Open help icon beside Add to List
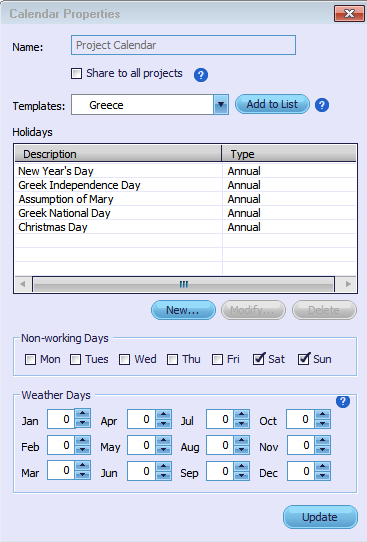367x542 pixels. tap(322, 105)
